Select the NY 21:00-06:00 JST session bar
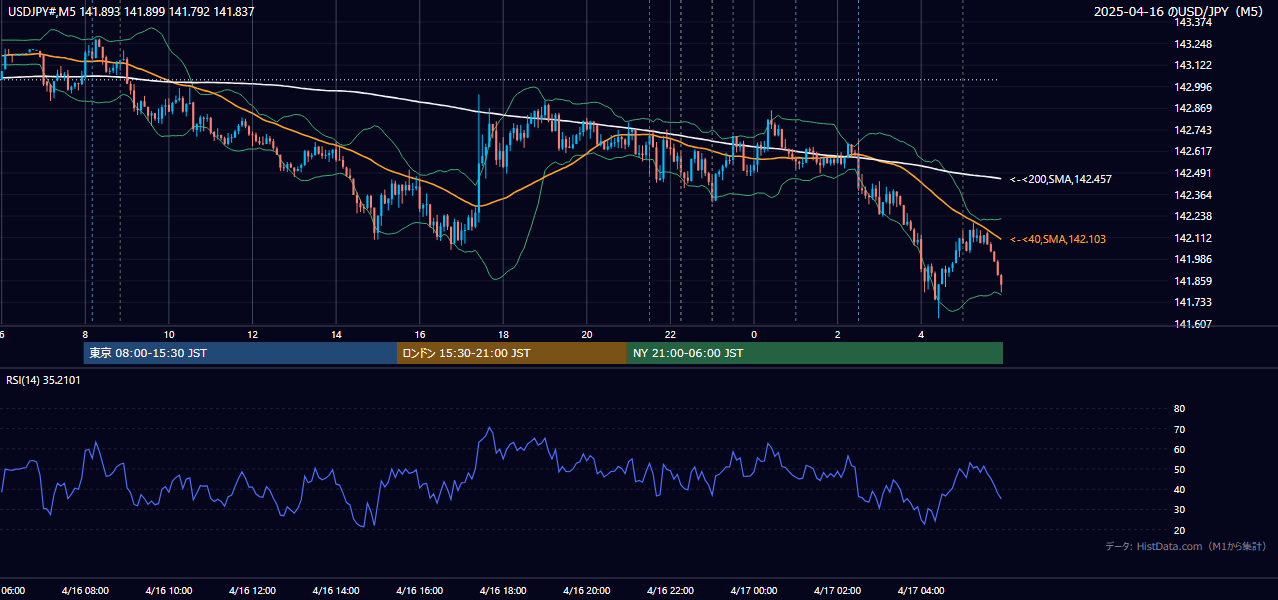This screenshot has height=600, width=1278. [x=815, y=353]
